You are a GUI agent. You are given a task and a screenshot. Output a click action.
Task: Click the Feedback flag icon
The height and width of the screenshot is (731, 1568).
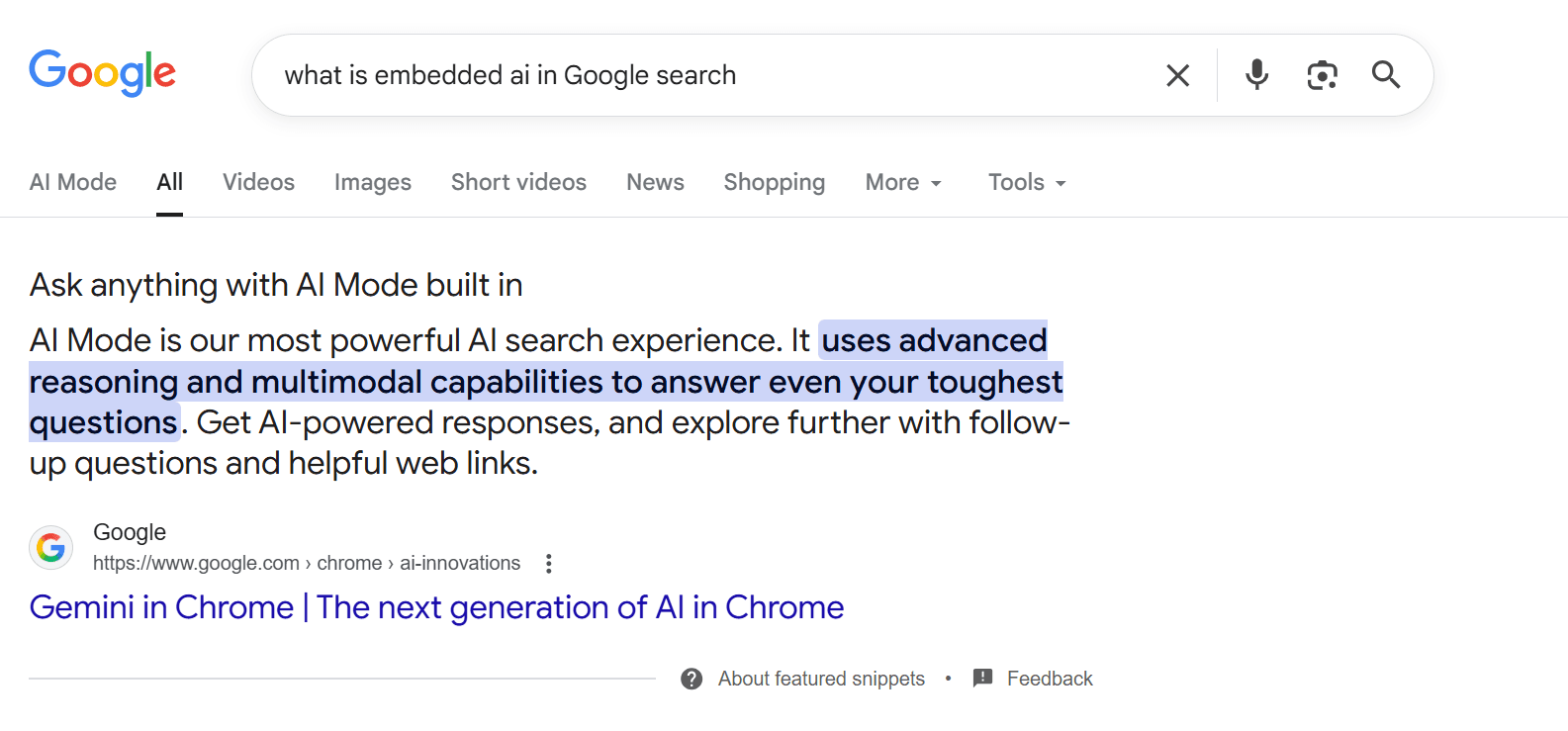tap(982, 678)
